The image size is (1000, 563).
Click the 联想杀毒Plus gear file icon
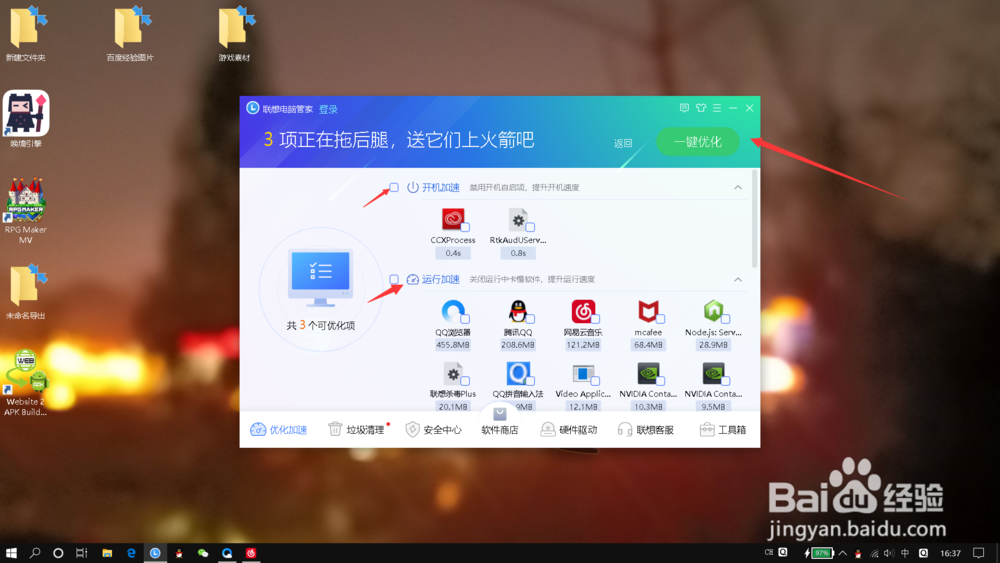point(453,374)
